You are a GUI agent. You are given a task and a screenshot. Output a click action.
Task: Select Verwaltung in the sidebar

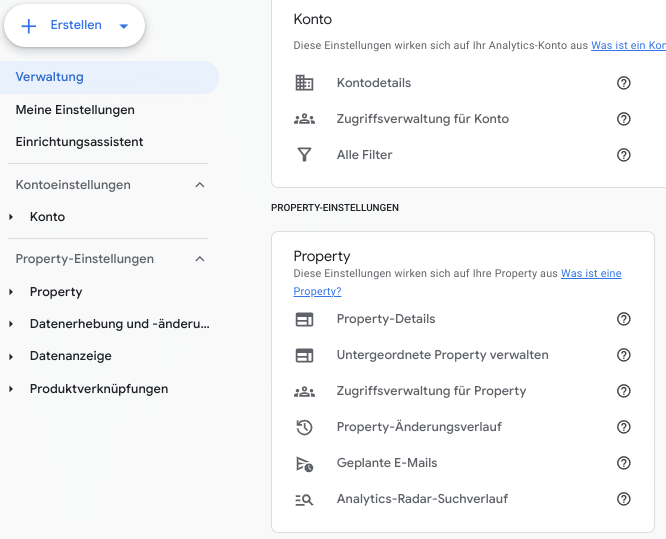109,77
